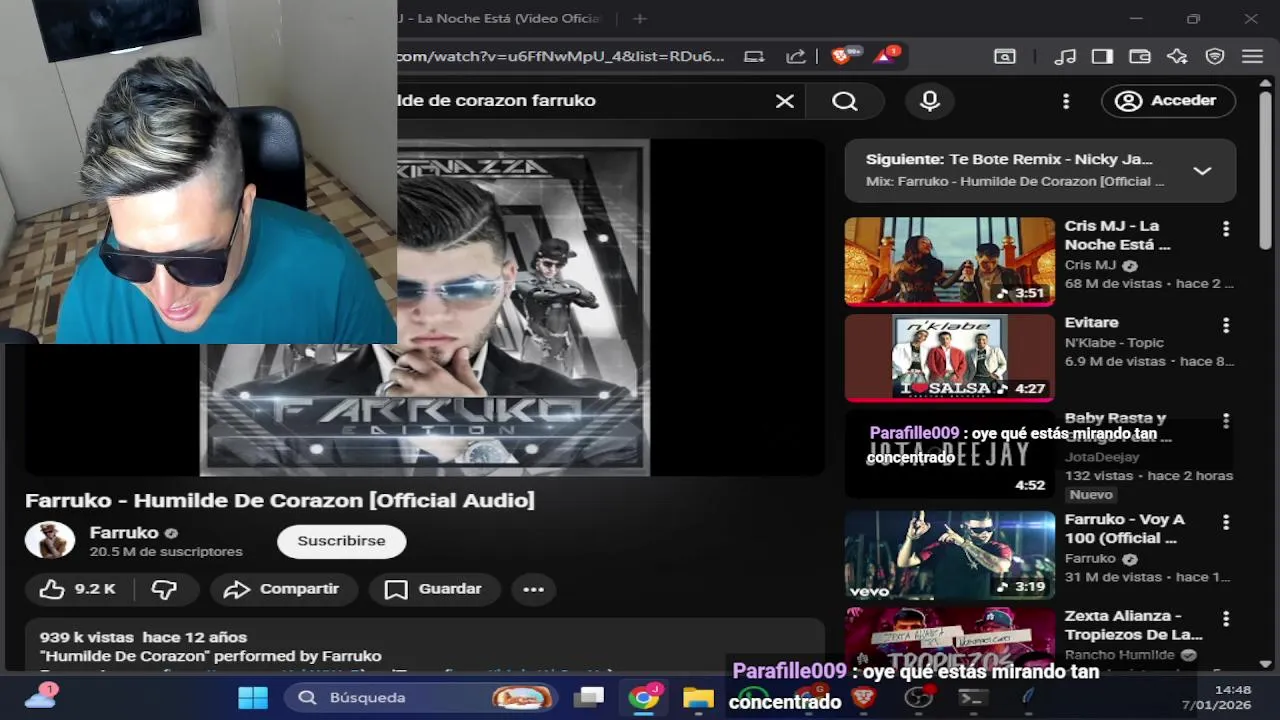Open Cris MJ La Noche Está thumbnail
Image resolution: width=1280 pixels, height=720 pixels.
click(949, 261)
